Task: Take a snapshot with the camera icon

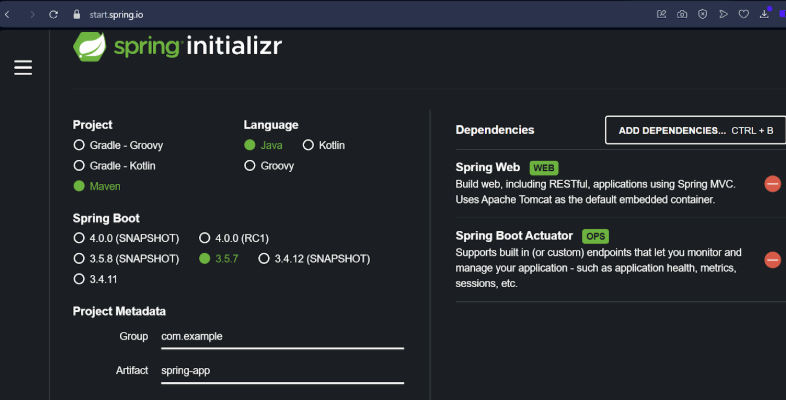Action: (x=682, y=14)
